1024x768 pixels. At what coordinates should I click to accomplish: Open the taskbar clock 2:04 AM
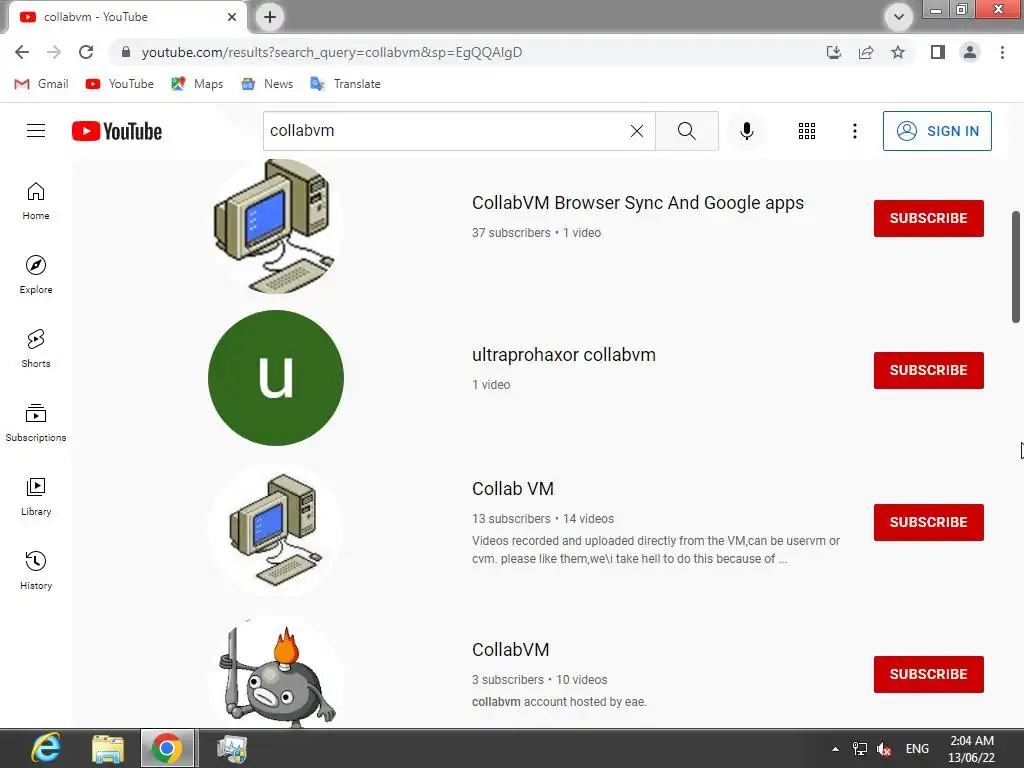pos(972,749)
